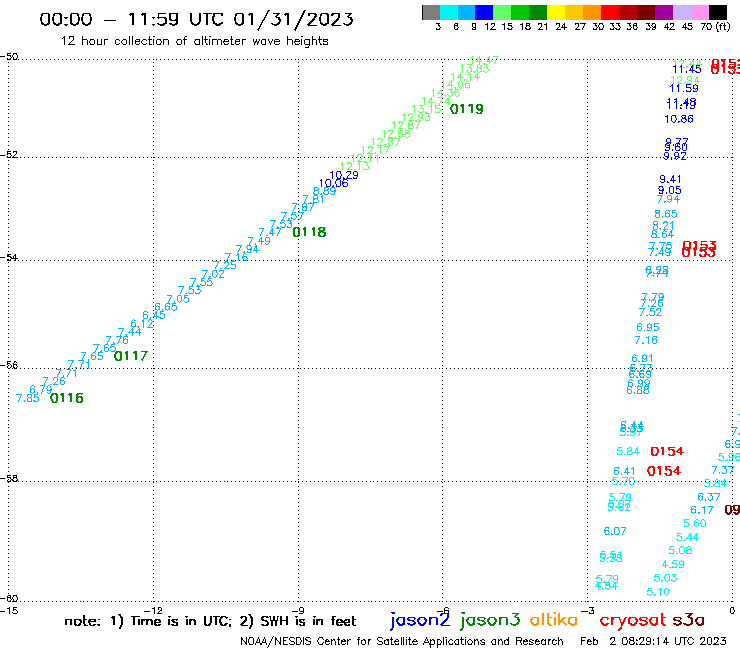Click the Feb 2 08:29:14 UTC 2023 timestamp
This screenshot has width=740, height=650.
tap(653, 641)
